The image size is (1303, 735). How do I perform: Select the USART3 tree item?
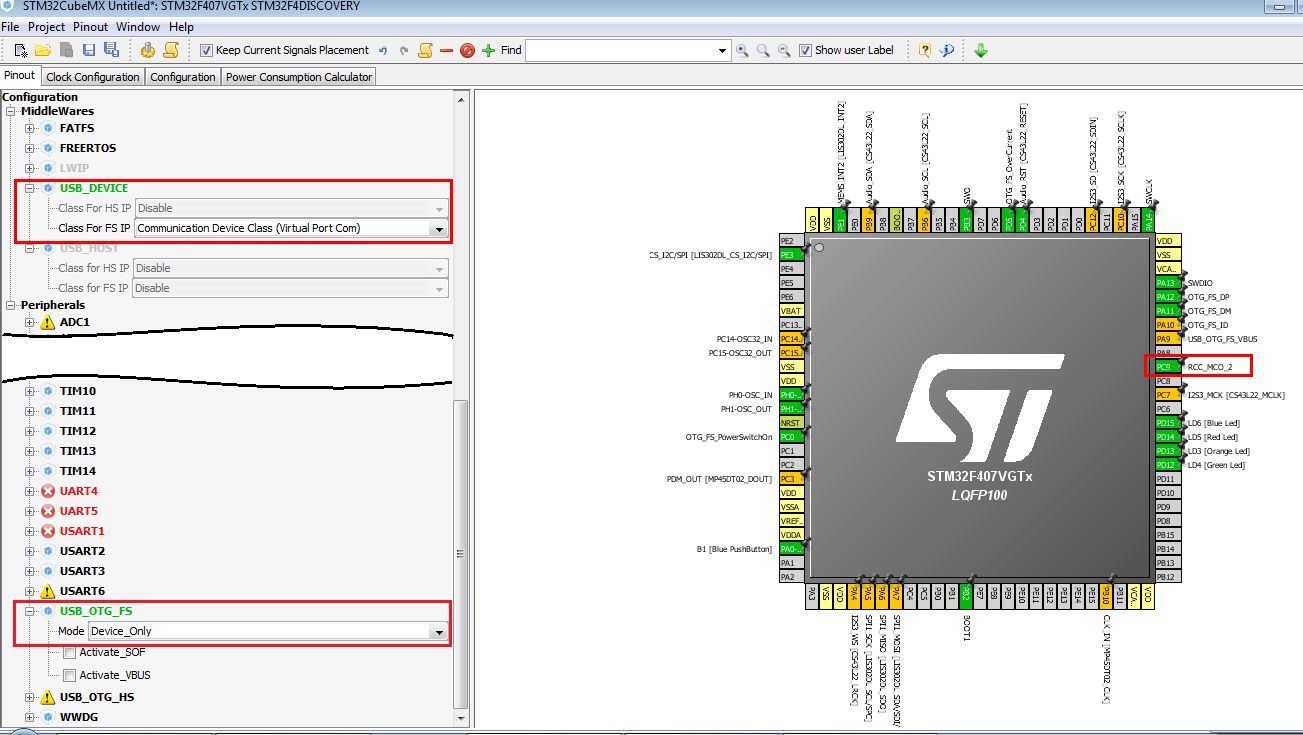(x=82, y=571)
